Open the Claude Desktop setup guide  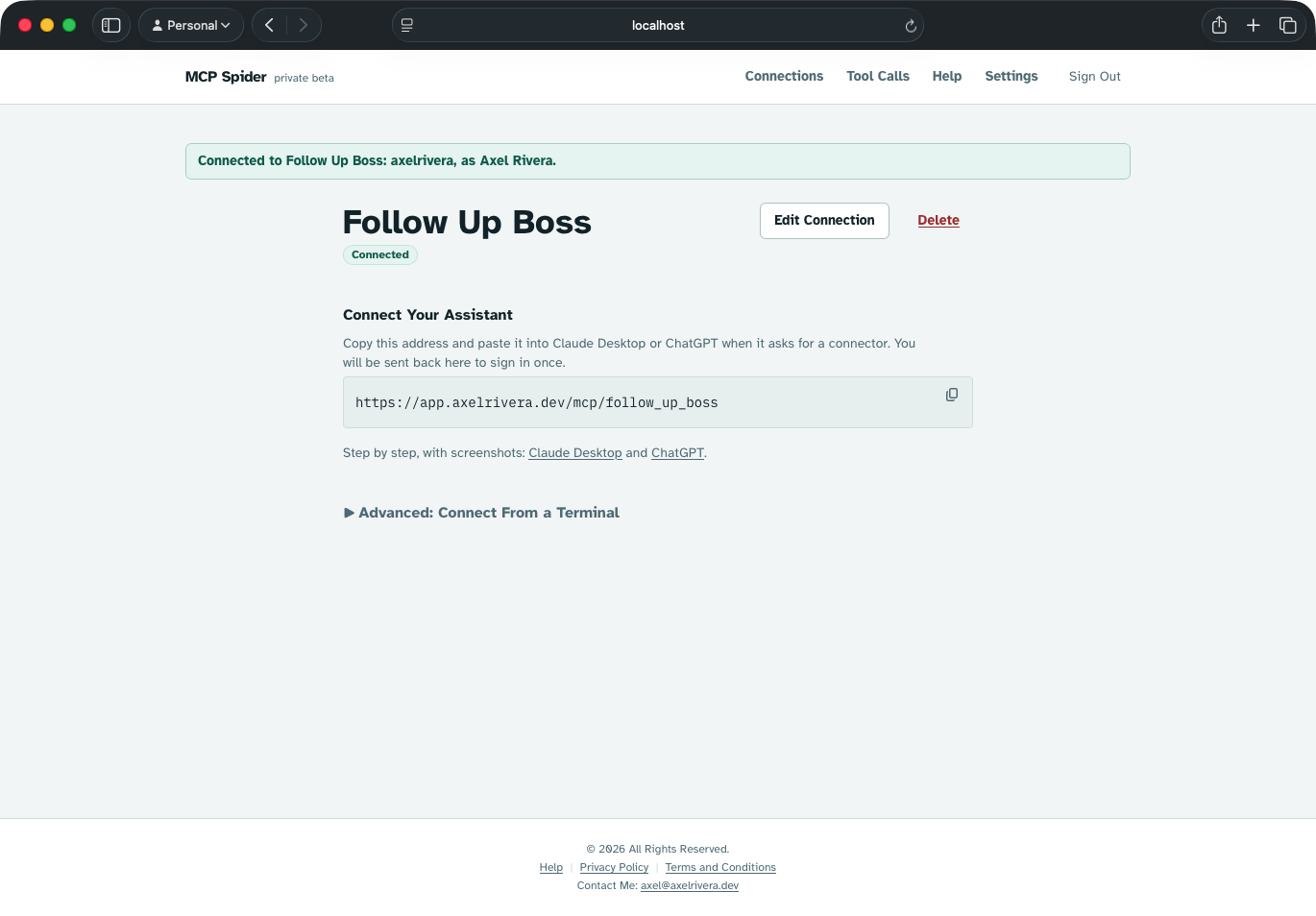pos(575,453)
